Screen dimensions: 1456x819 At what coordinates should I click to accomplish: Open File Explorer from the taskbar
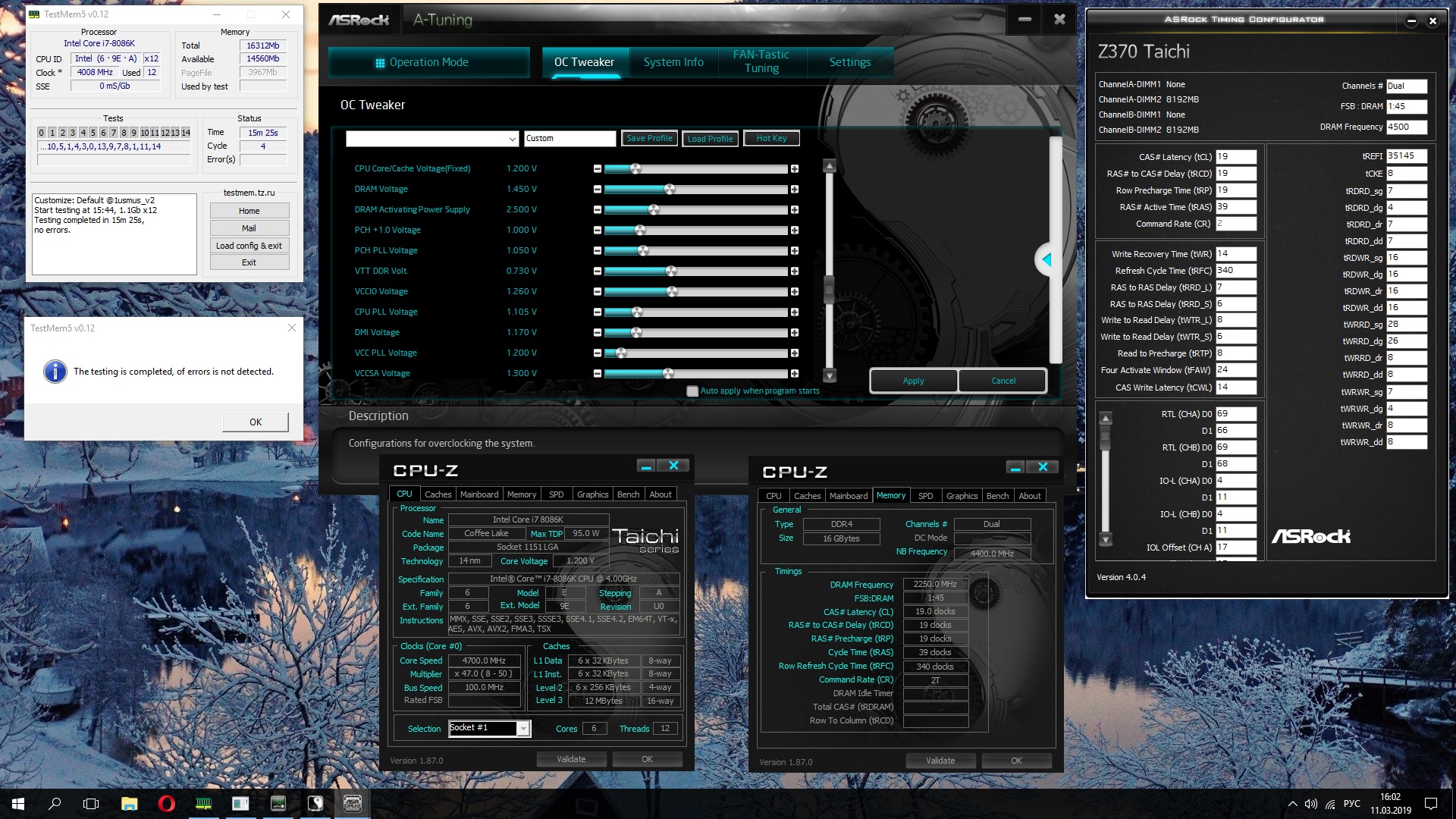click(x=129, y=804)
